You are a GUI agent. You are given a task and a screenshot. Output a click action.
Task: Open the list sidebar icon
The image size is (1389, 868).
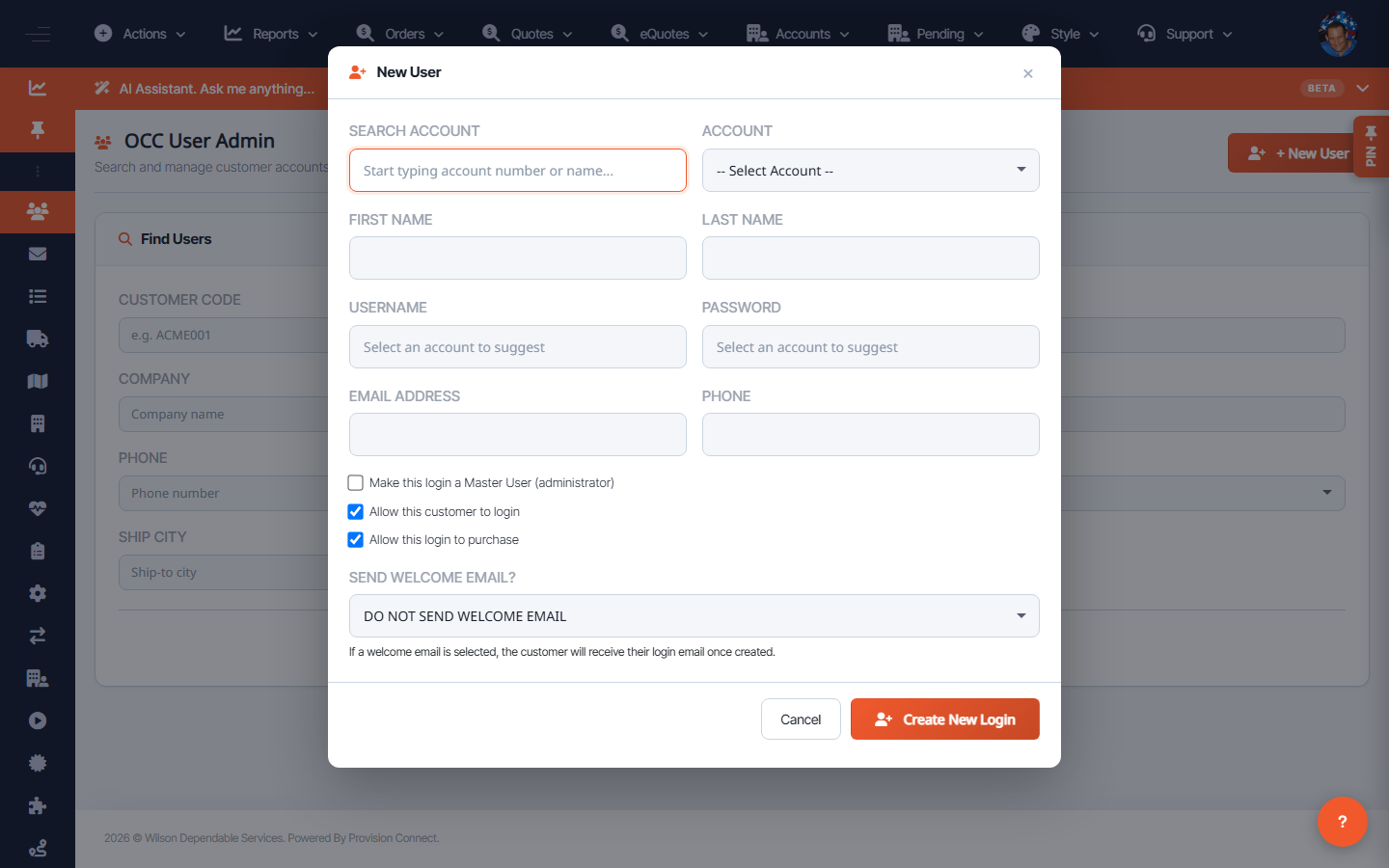[x=38, y=296]
